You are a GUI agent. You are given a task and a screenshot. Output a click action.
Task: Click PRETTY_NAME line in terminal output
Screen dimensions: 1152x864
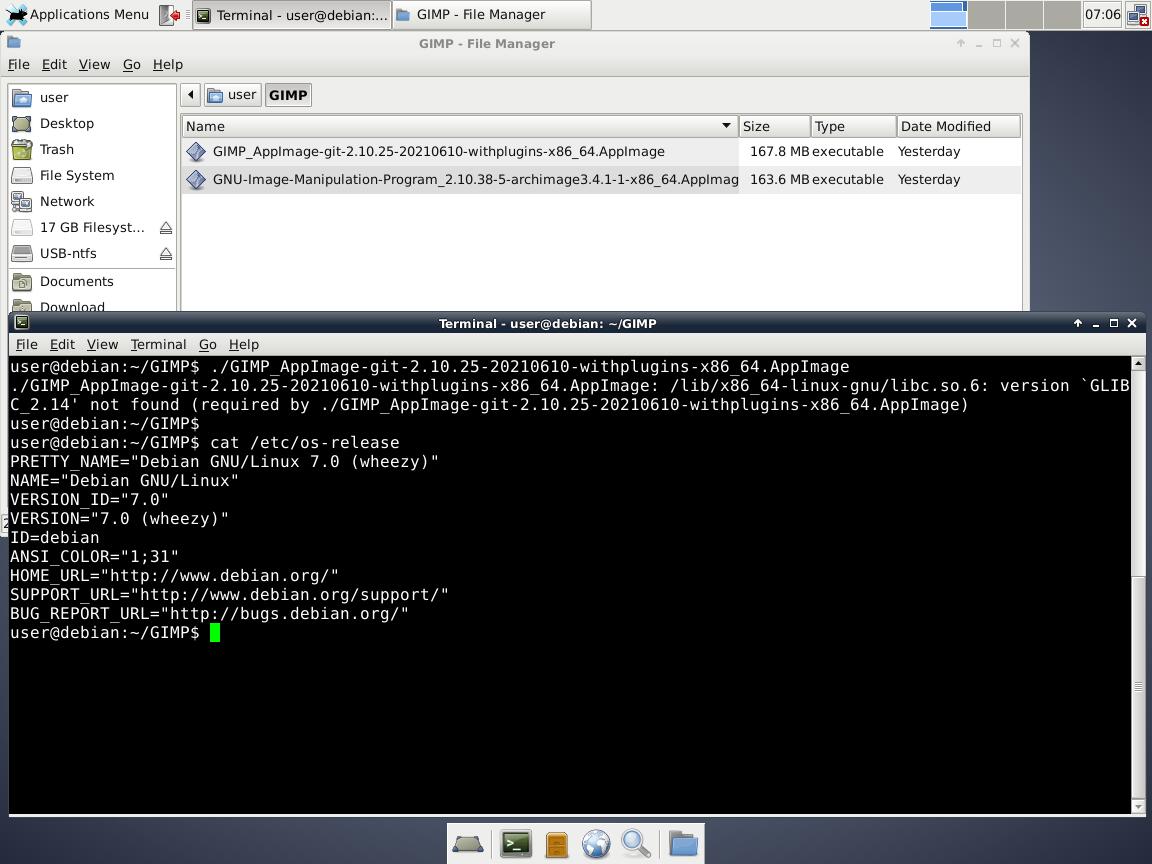coord(224,462)
